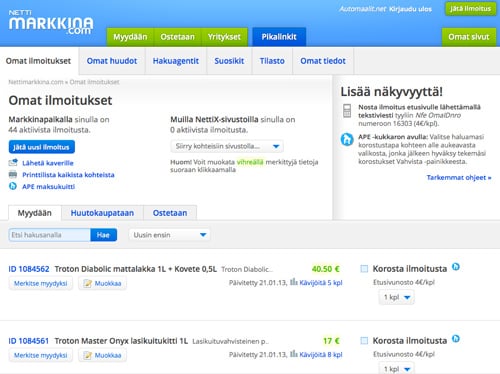Click the pencil icon in Muokkaa for Troton Diabolic

(88, 283)
